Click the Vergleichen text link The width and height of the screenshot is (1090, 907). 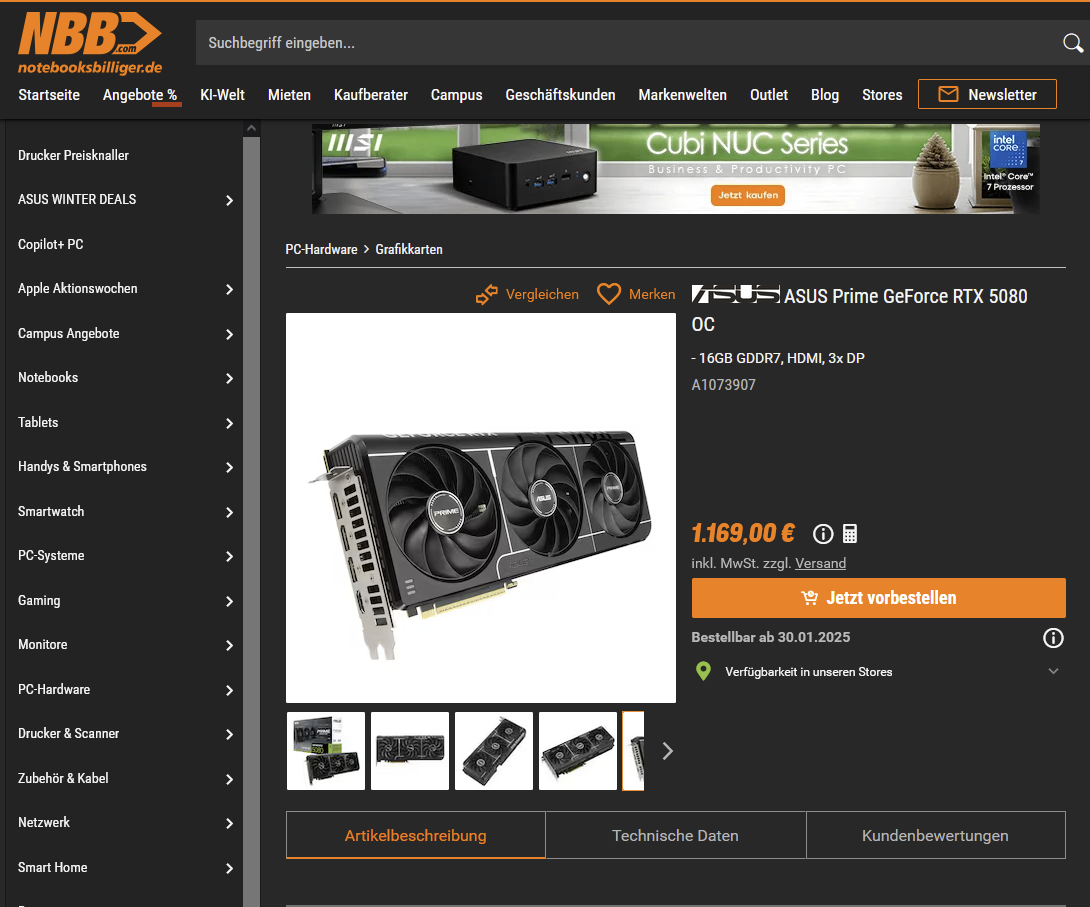tap(542, 295)
